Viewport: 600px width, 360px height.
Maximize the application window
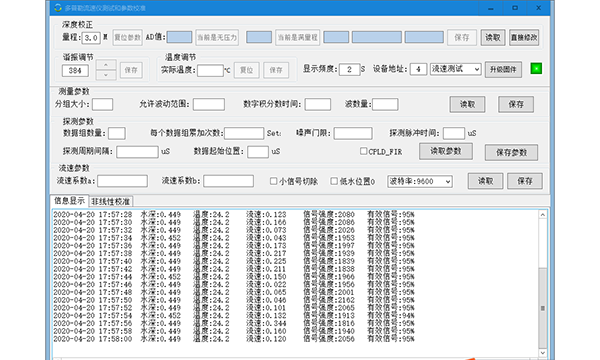(x=515, y=8)
